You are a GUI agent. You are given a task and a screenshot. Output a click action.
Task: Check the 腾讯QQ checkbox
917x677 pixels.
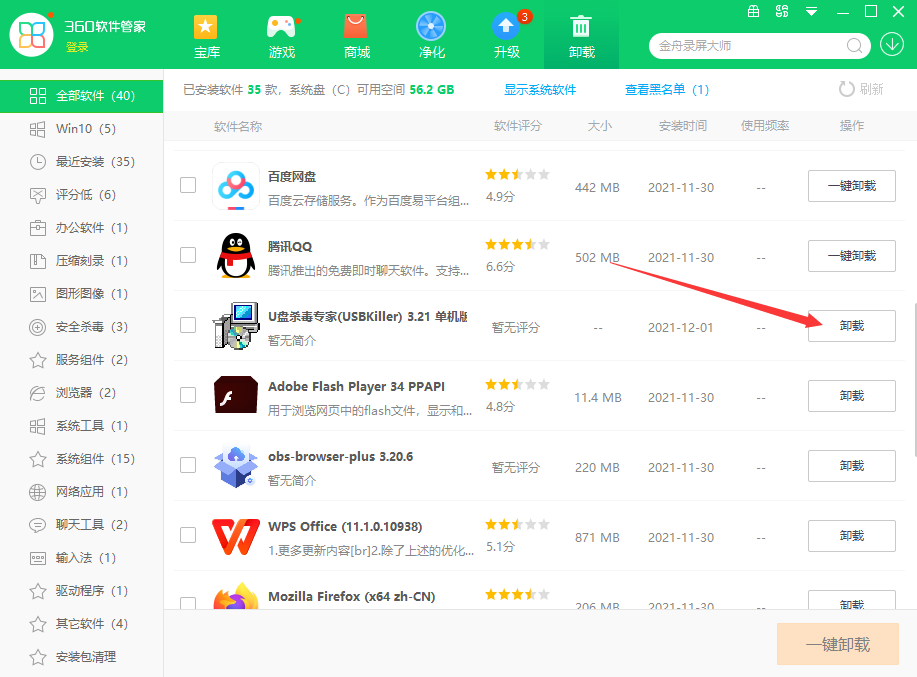(x=188, y=255)
